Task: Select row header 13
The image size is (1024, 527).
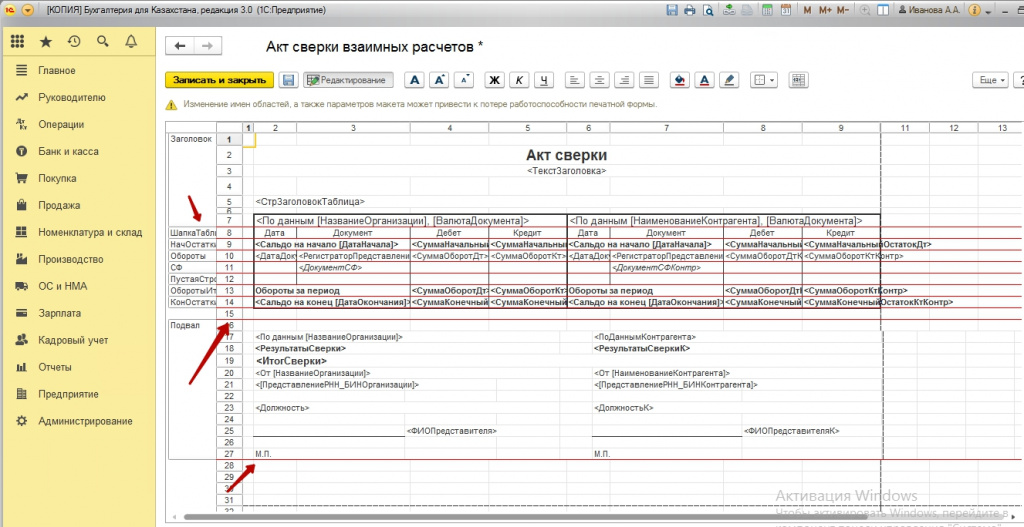Action: [229, 291]
